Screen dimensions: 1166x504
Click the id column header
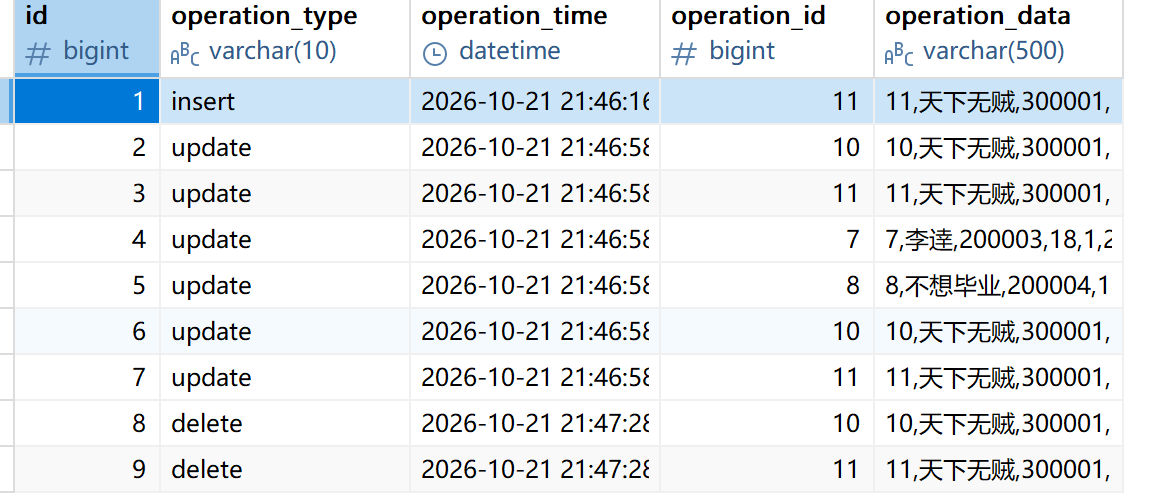(87, 37)
